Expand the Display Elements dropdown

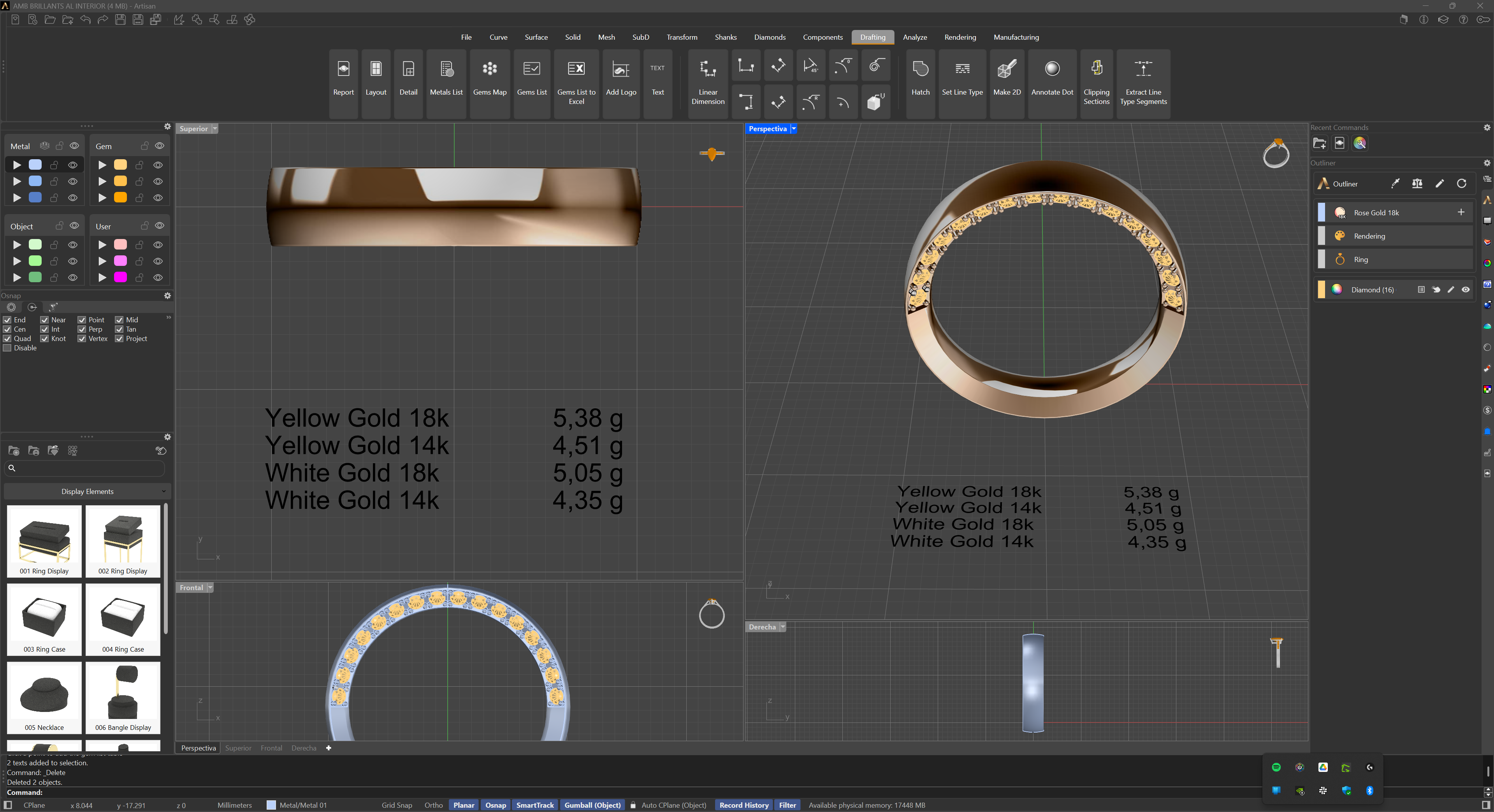87,491
